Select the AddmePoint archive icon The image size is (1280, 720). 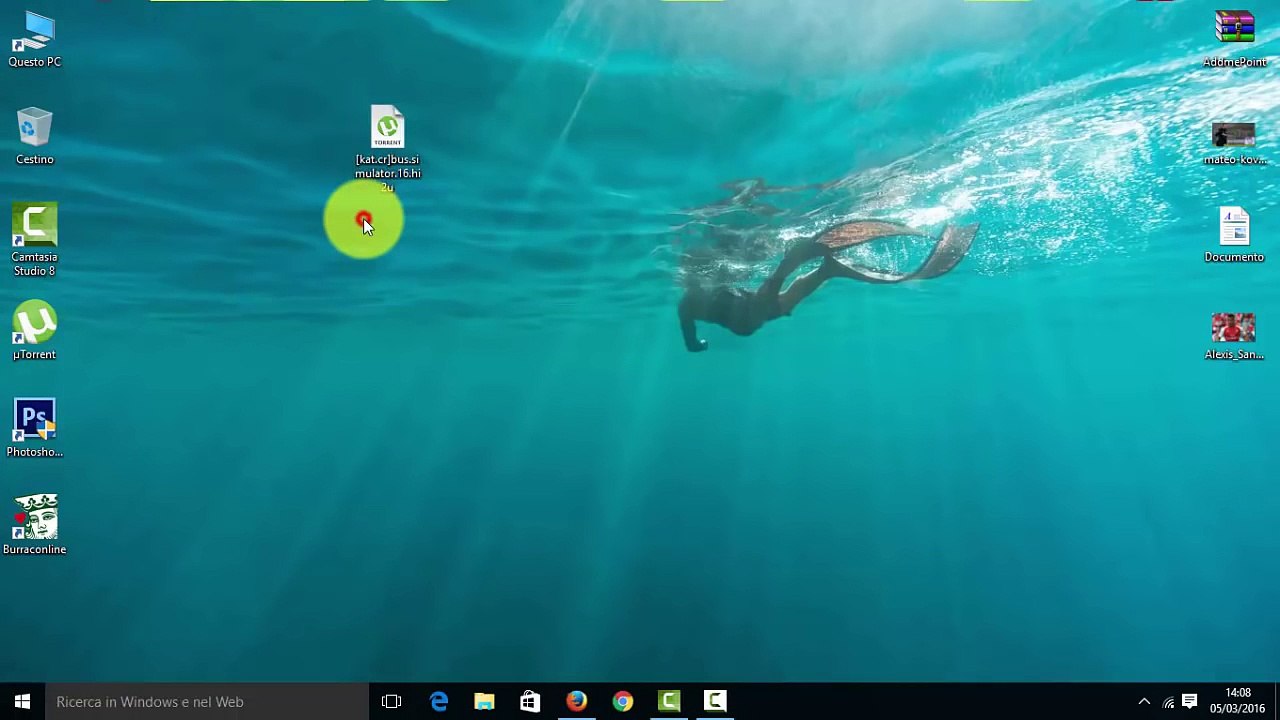[x=1234, y=40]
